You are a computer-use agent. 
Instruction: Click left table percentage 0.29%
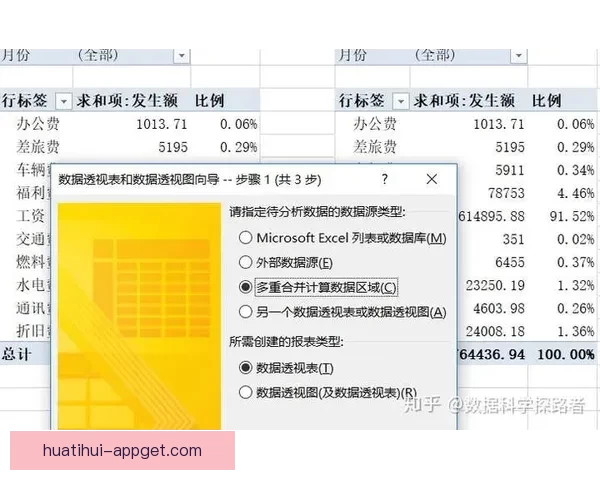click(238, 147)
